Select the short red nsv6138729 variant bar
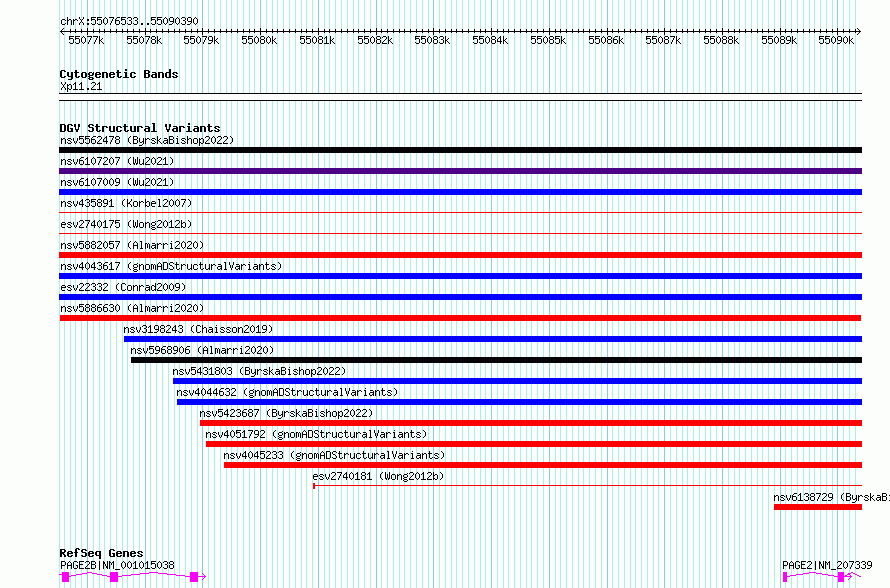This screenshot has height=588, width=890. tap(818, 507)
